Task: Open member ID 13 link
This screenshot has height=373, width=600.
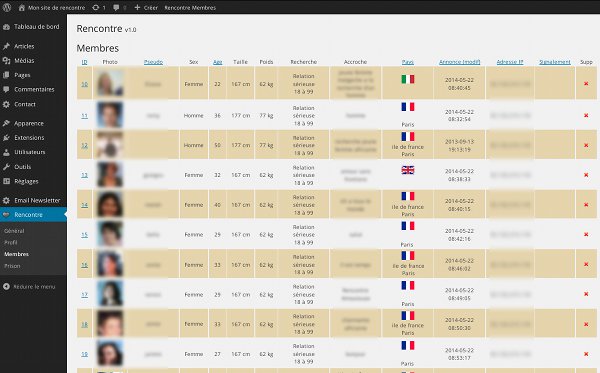Action: pos(85,175)
